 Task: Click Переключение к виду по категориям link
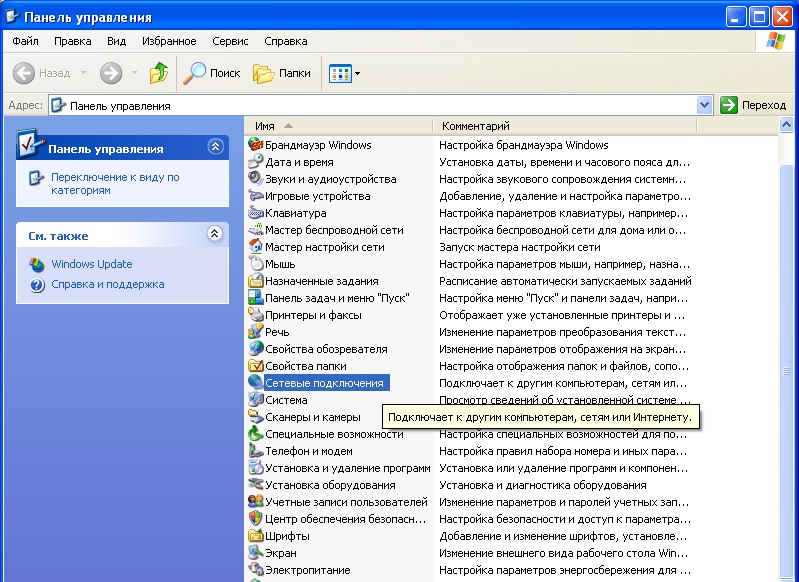click(x=115, y=183)
